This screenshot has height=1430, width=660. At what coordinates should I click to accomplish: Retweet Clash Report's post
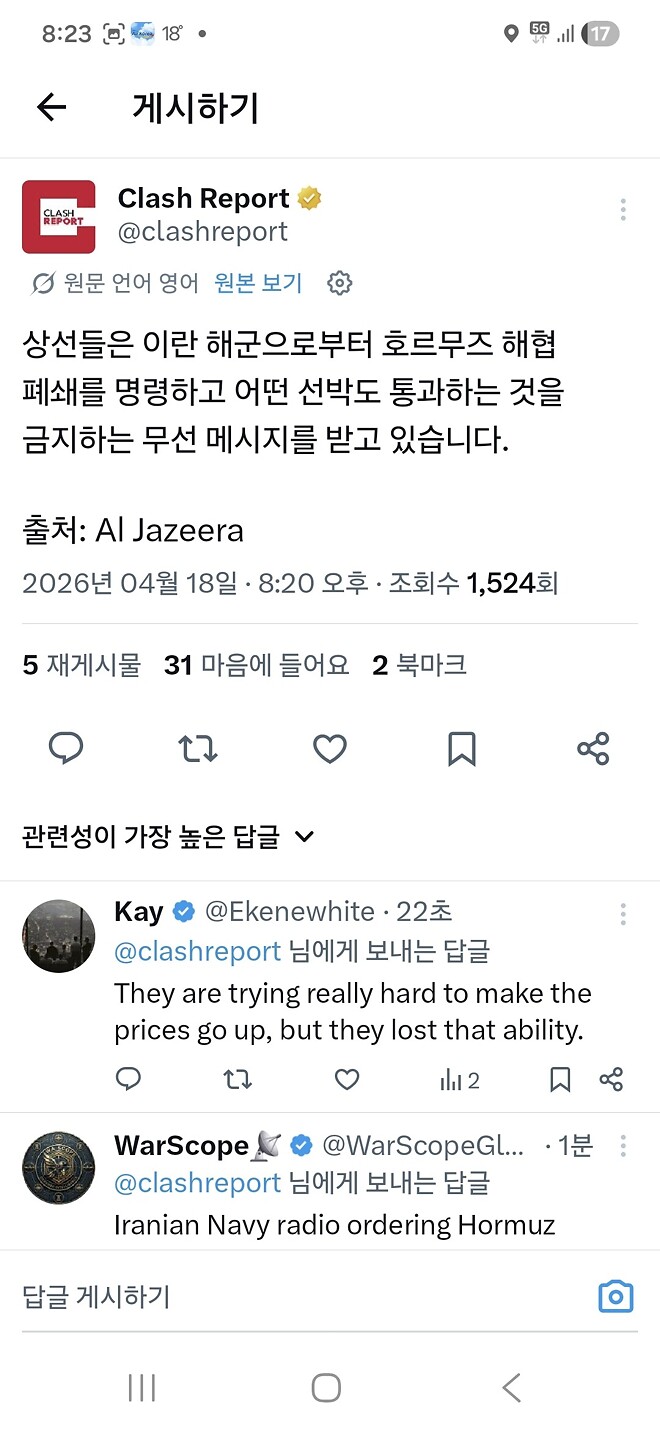tap(197, 748)
